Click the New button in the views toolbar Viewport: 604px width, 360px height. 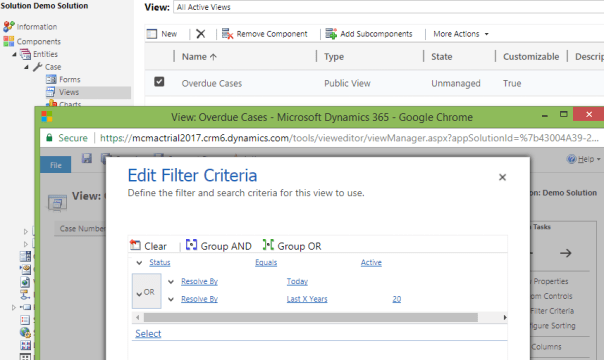coord(162,34)
